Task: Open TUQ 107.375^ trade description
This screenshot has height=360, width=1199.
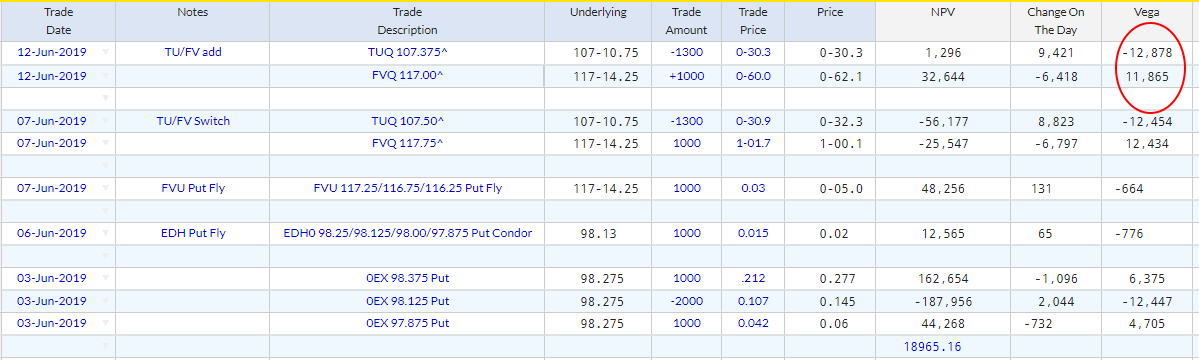Action: coord(407,52)
